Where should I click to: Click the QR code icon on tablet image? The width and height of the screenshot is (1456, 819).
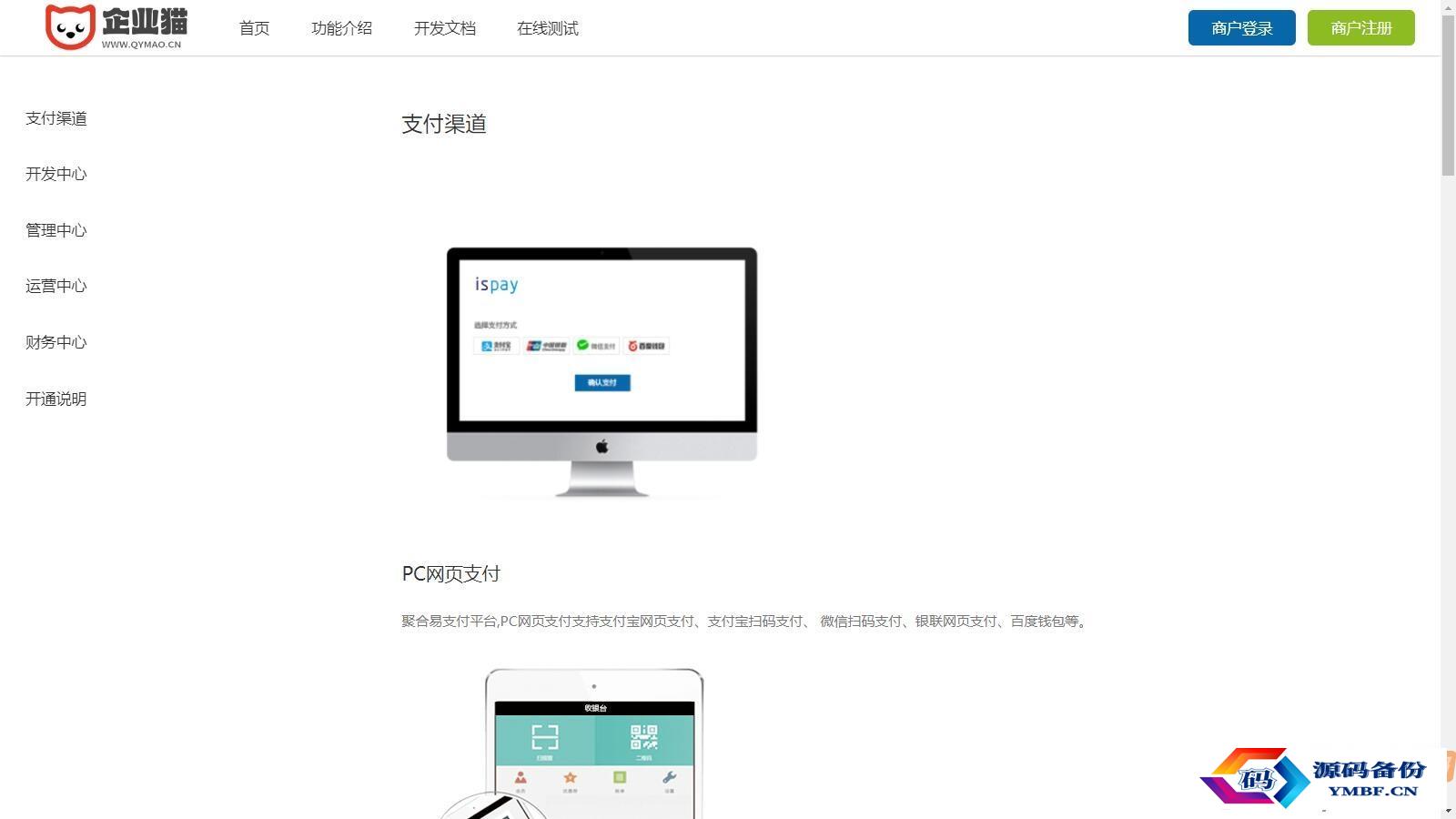tap(643, 736)
